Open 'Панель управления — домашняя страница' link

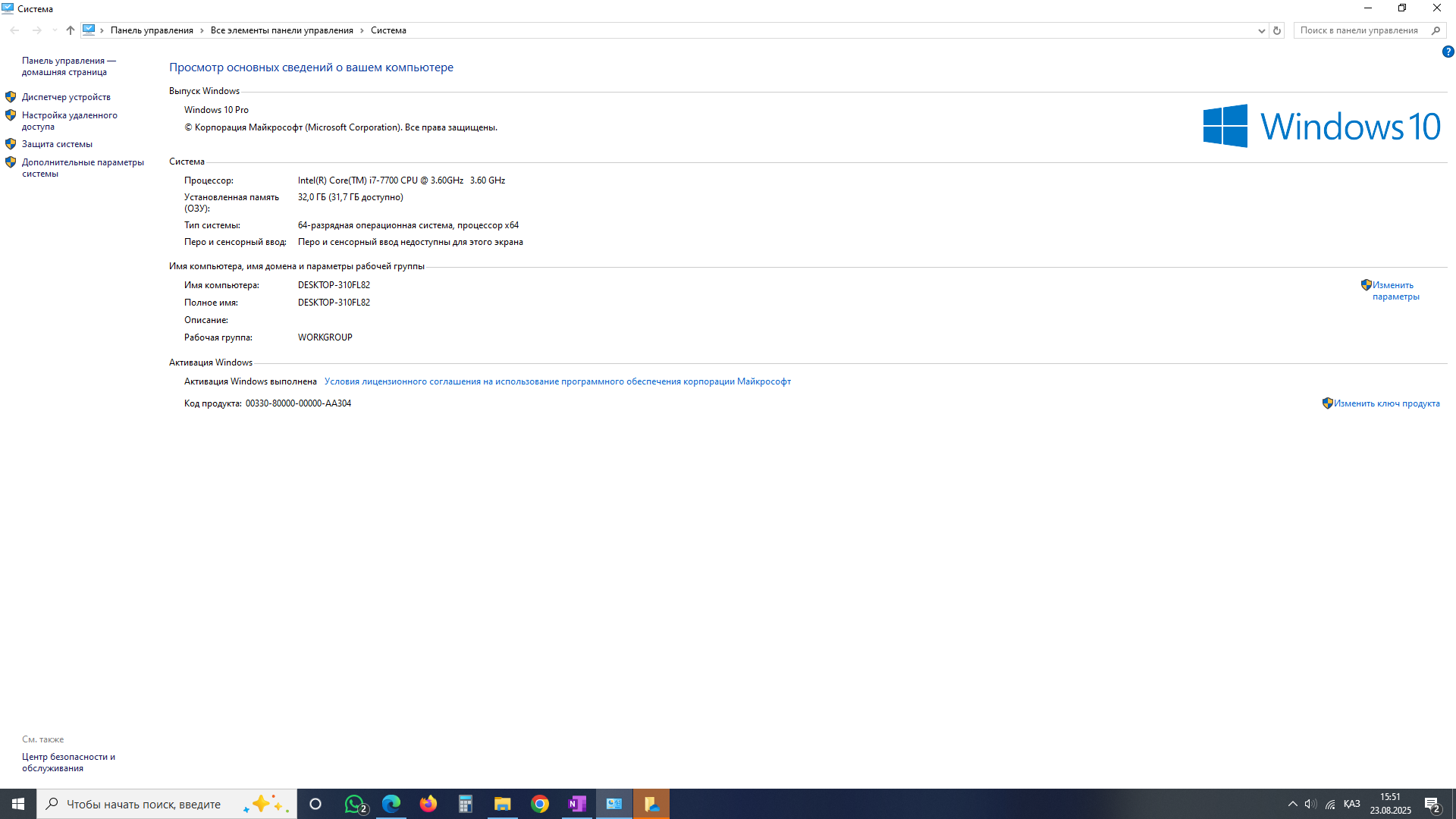69,66
